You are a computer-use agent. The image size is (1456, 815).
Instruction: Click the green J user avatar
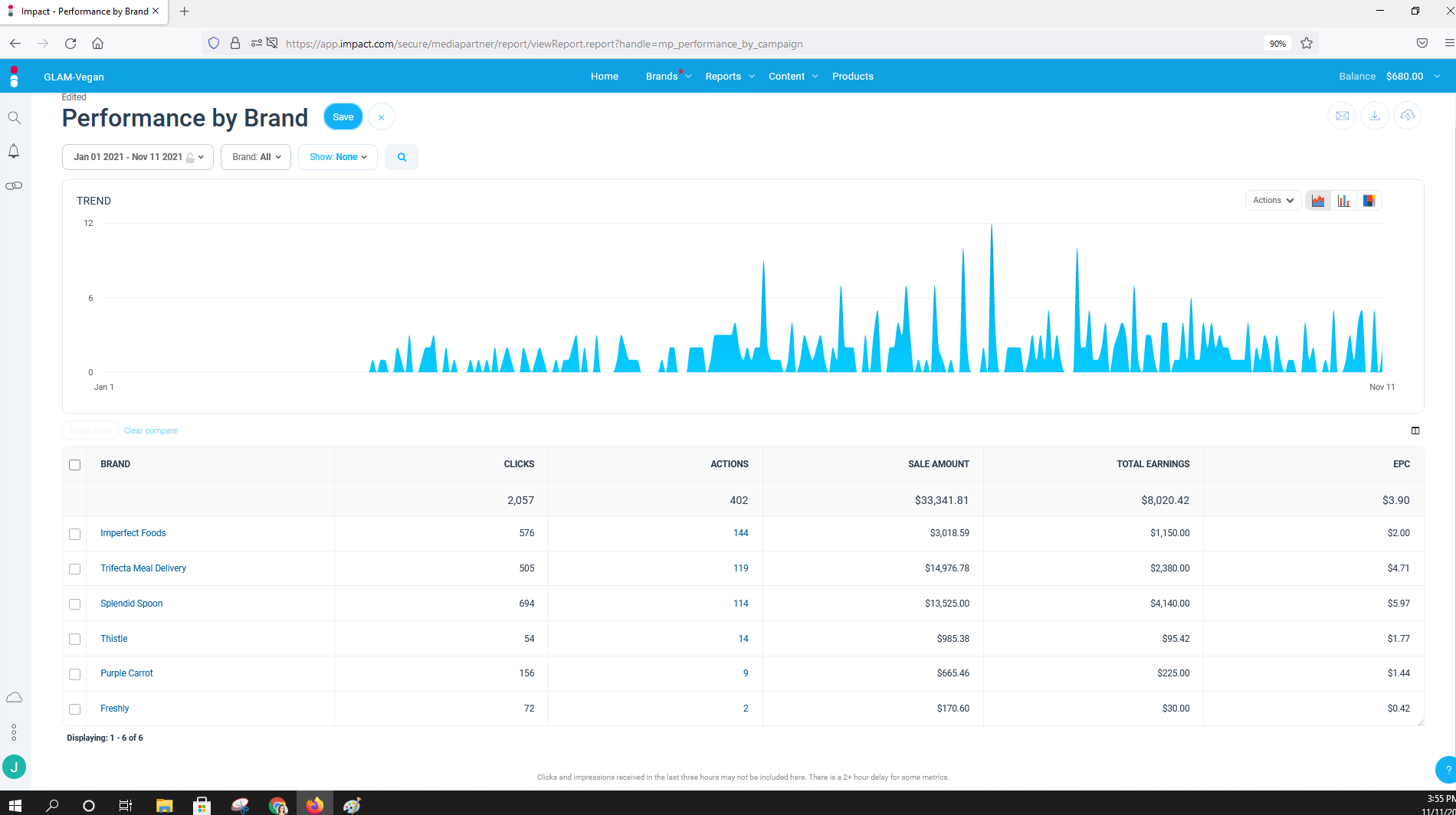(x=14, y=767)
